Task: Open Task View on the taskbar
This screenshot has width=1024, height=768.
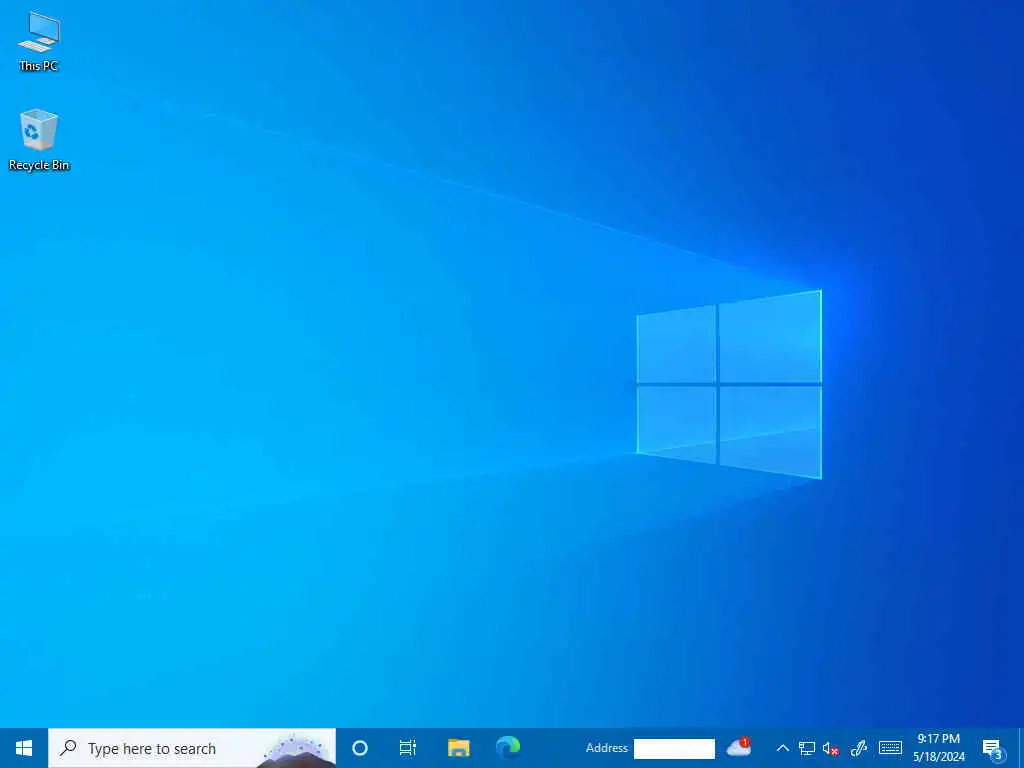Action: 408,748
